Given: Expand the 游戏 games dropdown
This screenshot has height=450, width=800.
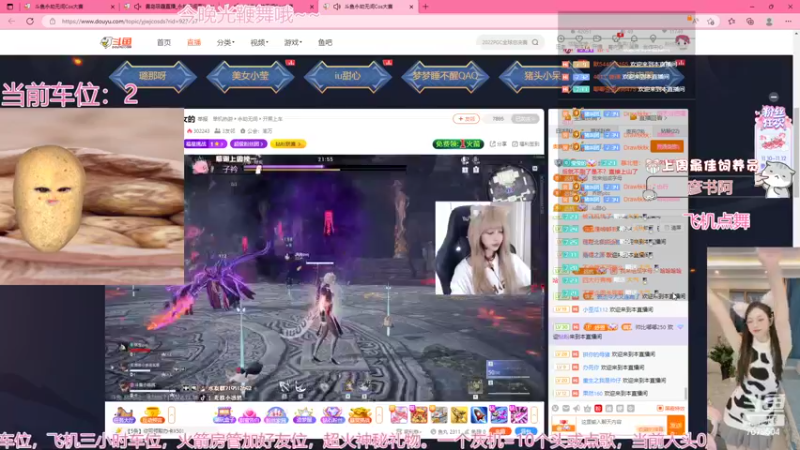Looking at the screenshot, I should click(x=293, y=42).
